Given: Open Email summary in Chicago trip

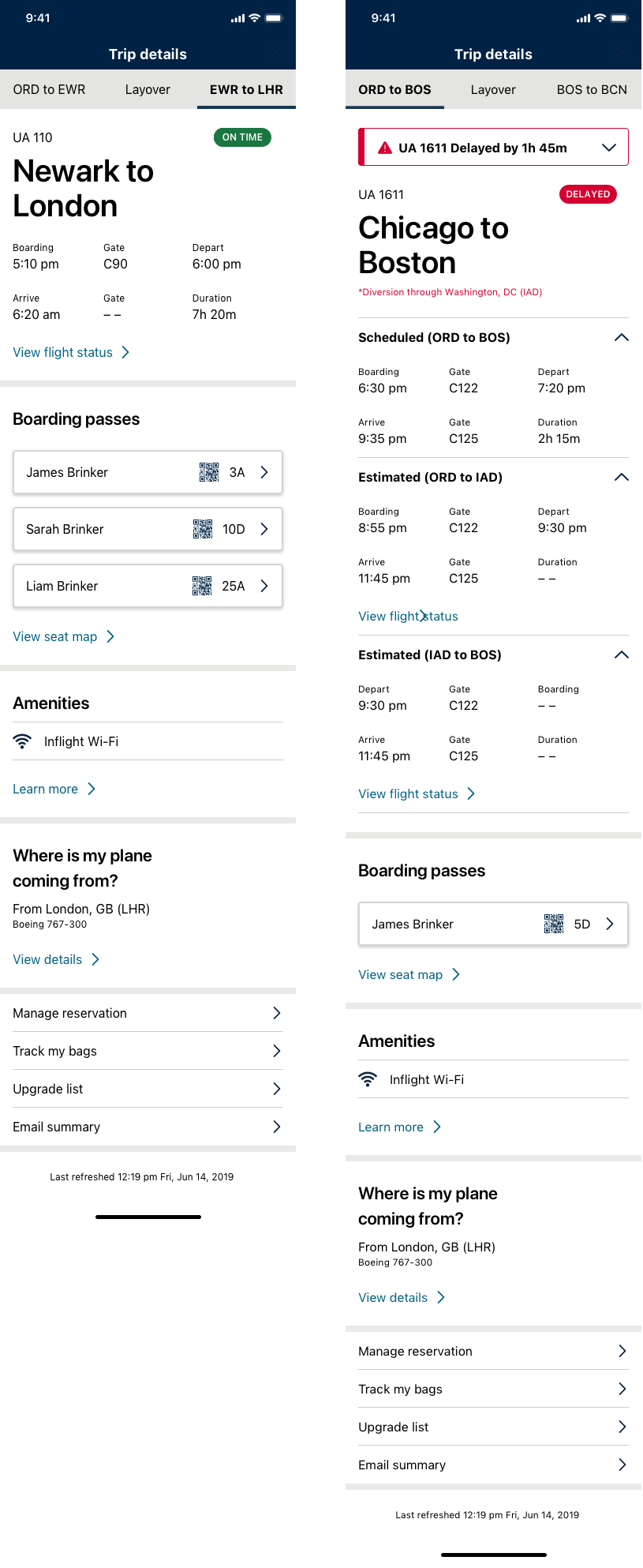Looking at the screenshot, I should [x=493, y=1465].
